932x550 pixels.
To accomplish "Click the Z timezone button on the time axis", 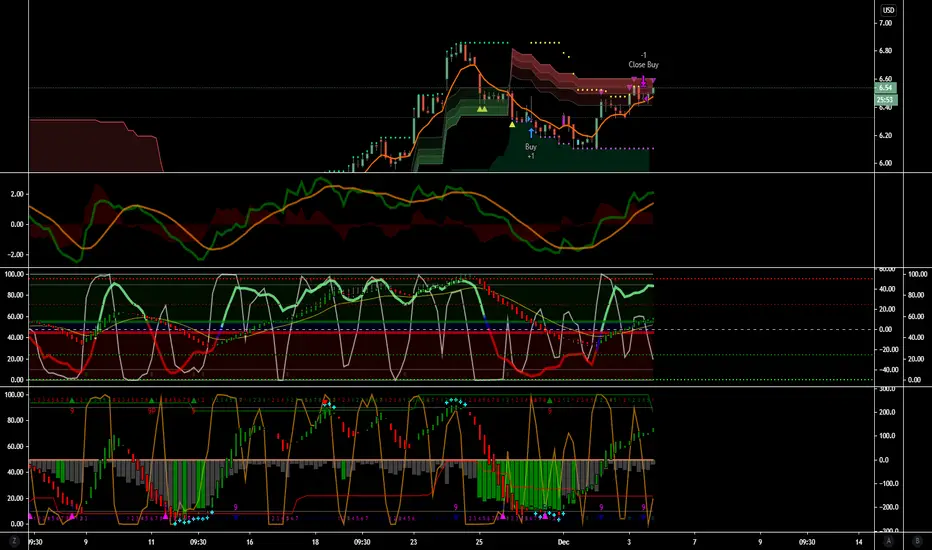I will tap(14, 541).
